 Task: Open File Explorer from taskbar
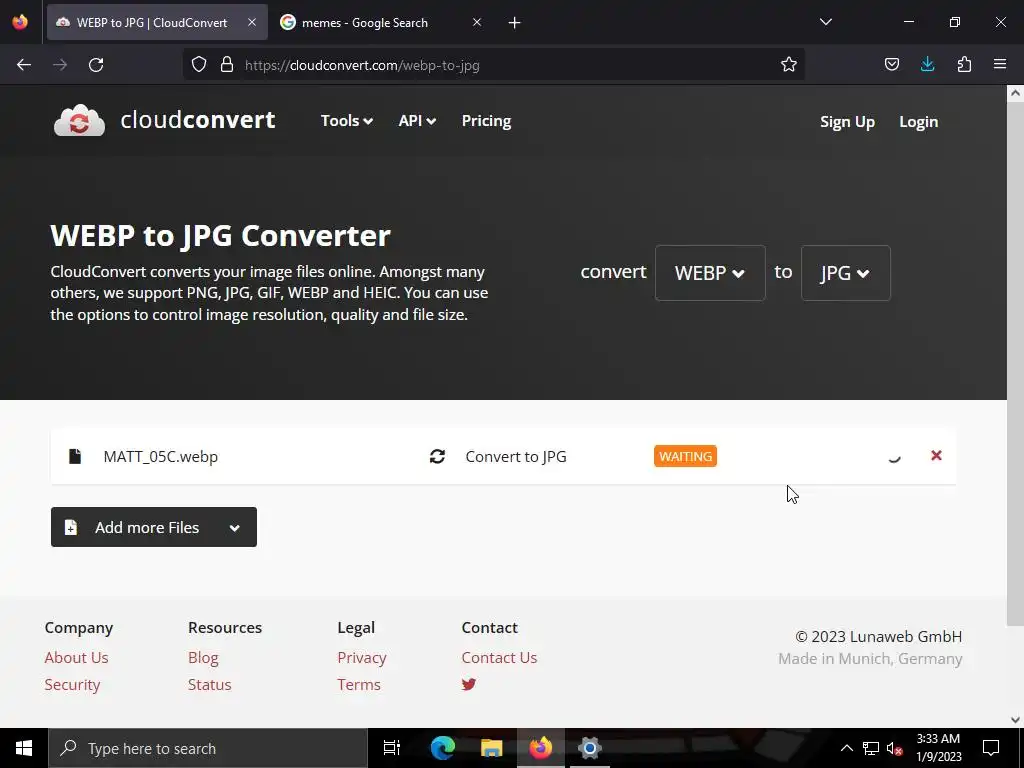coord(492,748)
